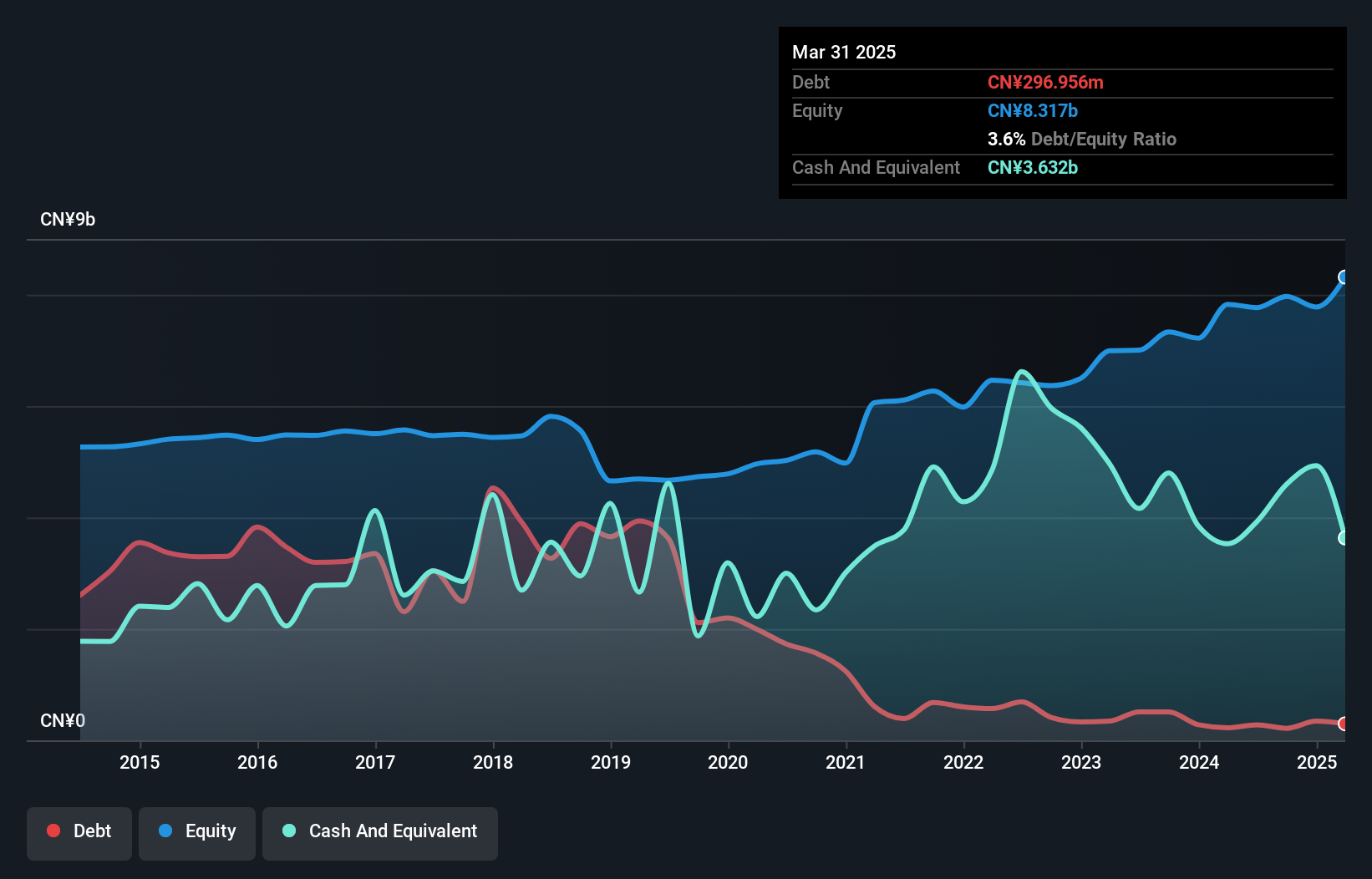Viewport: 1372px width, 879px height.
Task: Click the 2020 year label on timeline
Action: click(728, 762)
